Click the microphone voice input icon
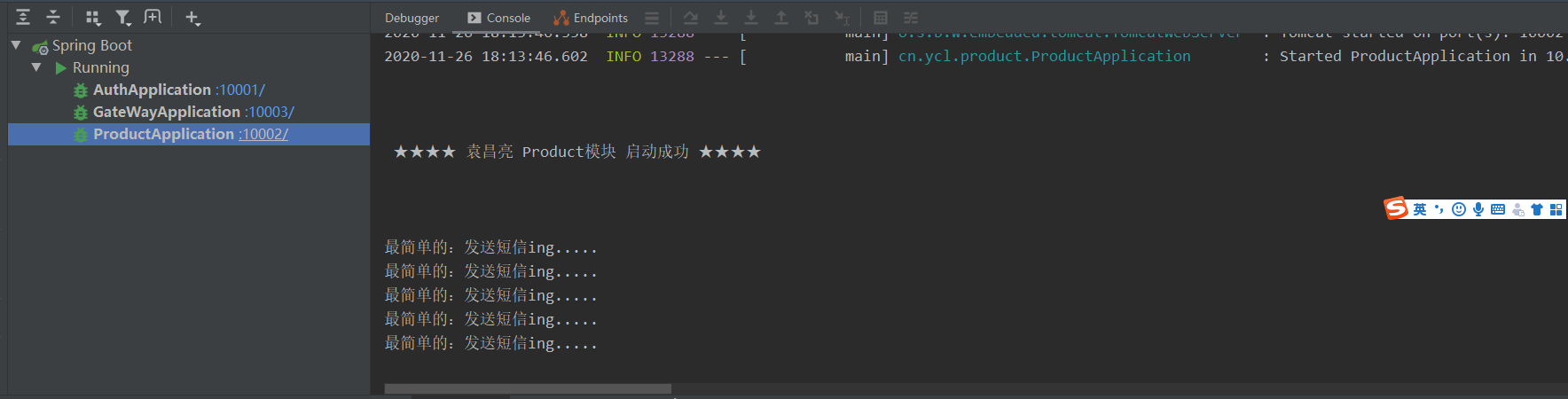 point(1478,209)
